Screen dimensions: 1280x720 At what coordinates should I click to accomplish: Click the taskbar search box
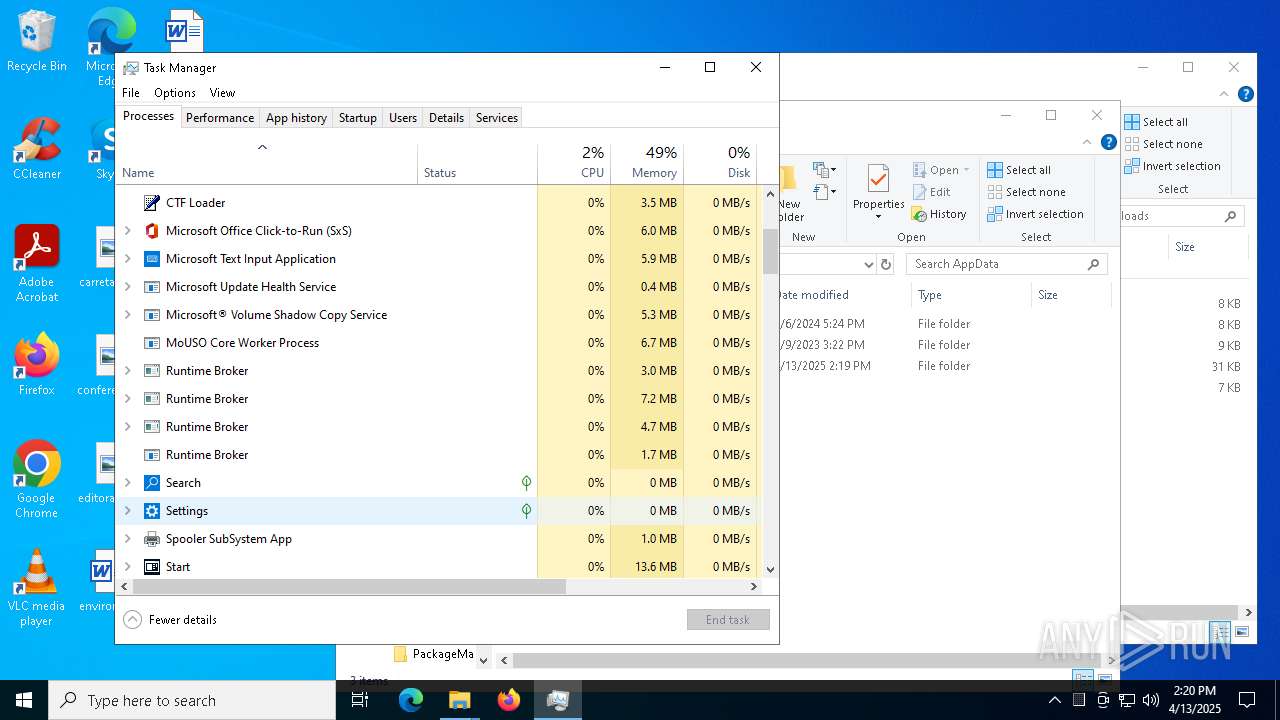tap(192, 700)
